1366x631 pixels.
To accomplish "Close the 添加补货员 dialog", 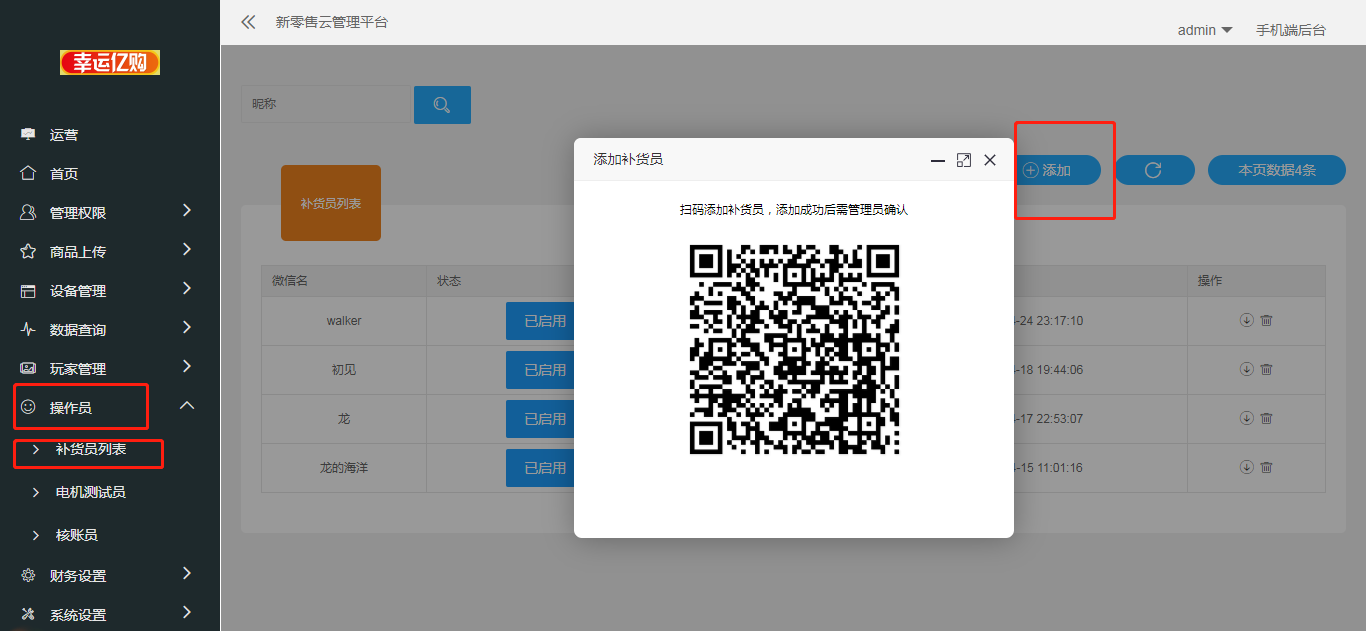I will [990, 160].
